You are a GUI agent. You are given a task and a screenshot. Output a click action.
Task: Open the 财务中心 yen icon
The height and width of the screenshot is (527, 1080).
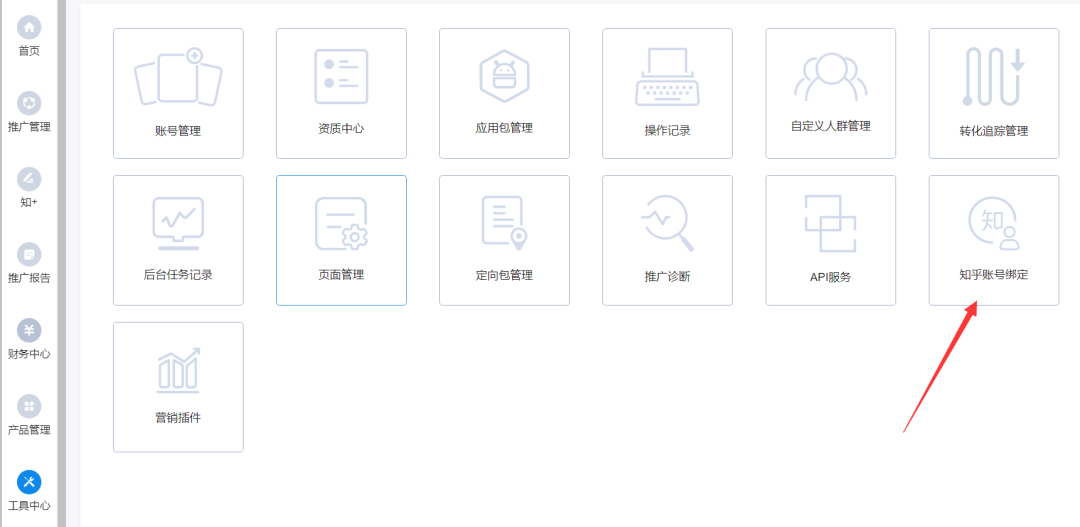[29, 331]
